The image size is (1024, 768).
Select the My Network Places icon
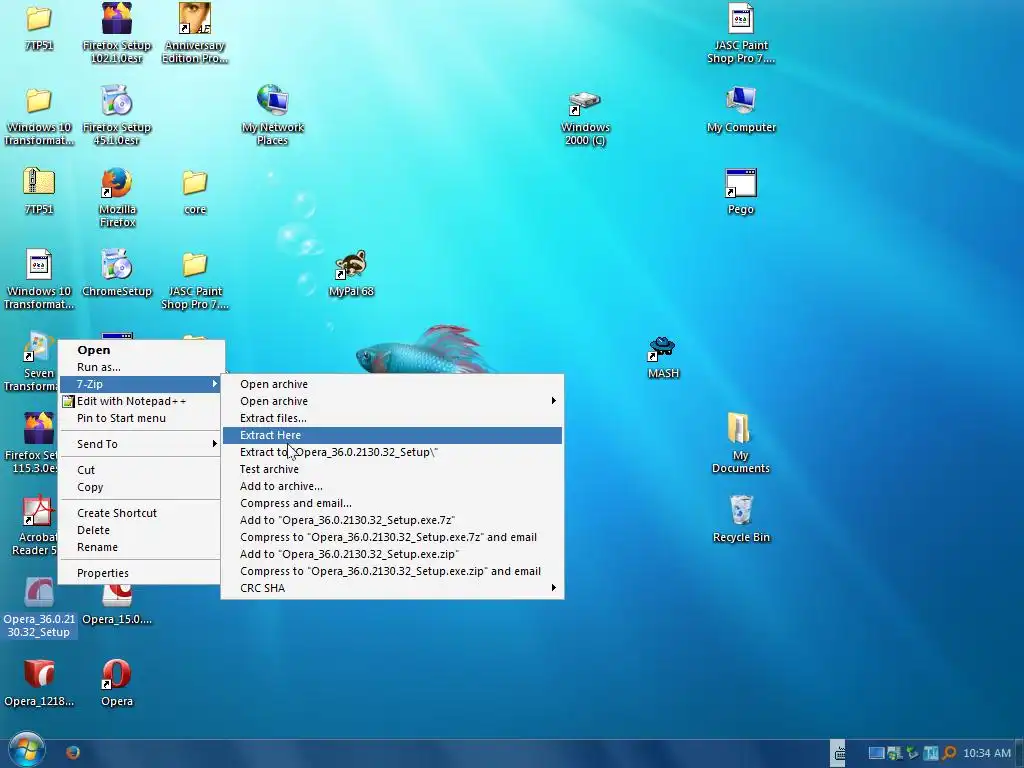point(272,101)
